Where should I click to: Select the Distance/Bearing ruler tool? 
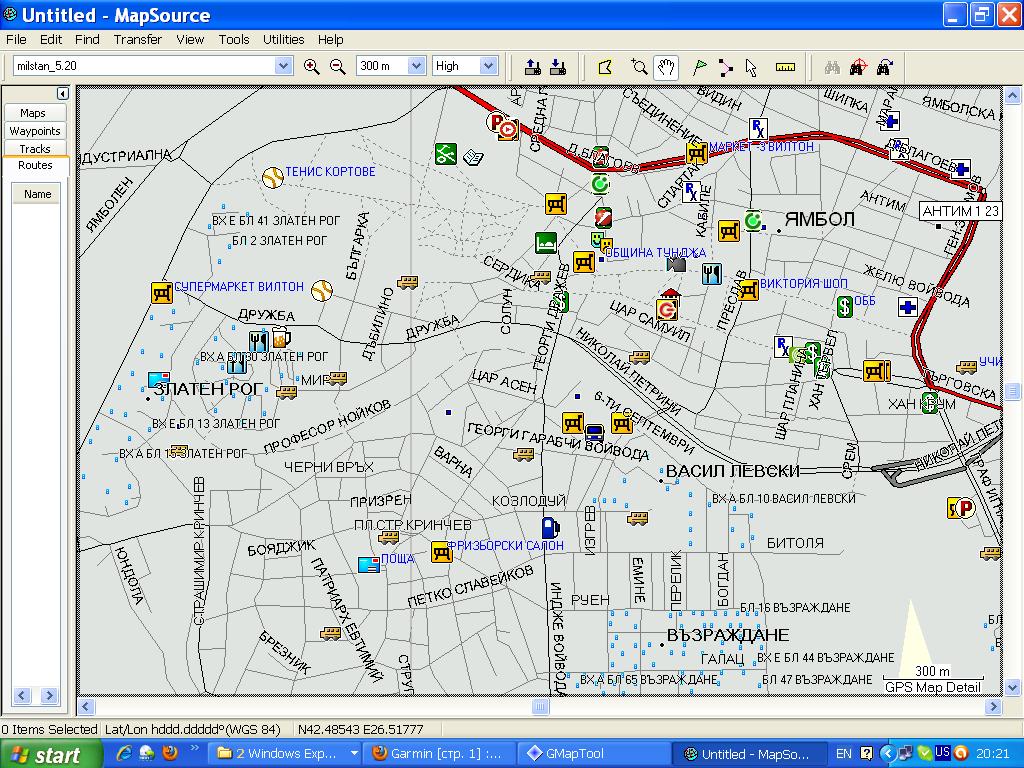tap(785, 67)
